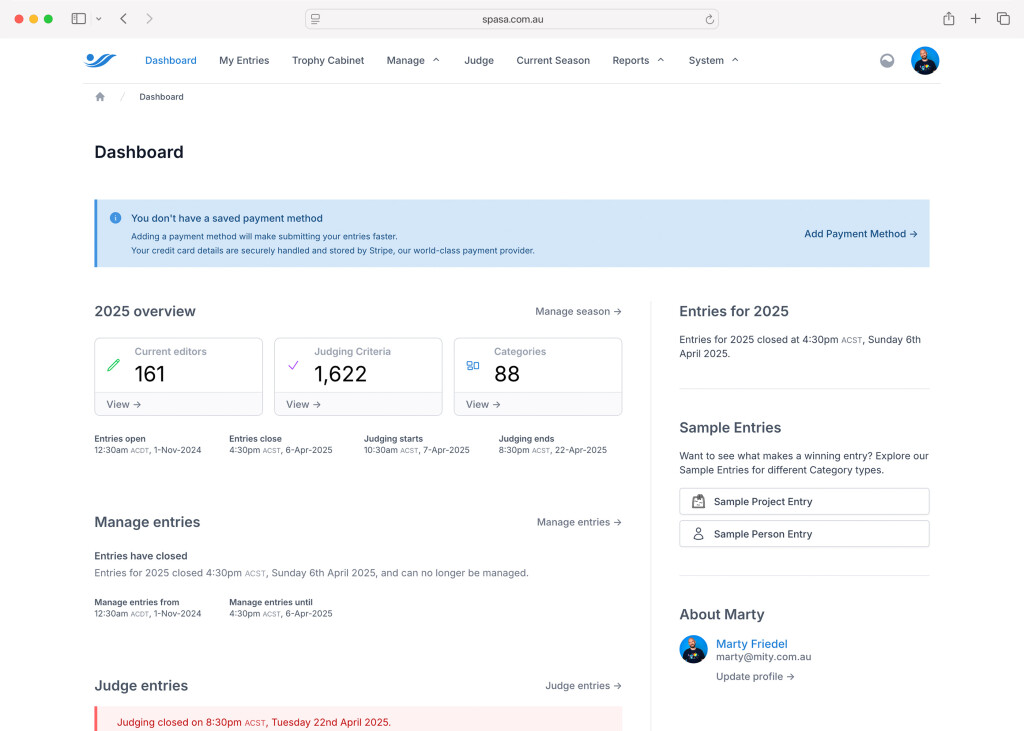Expand the Manage menu
The width and height of the screenshot is (1024, 731).
[413, 60]
